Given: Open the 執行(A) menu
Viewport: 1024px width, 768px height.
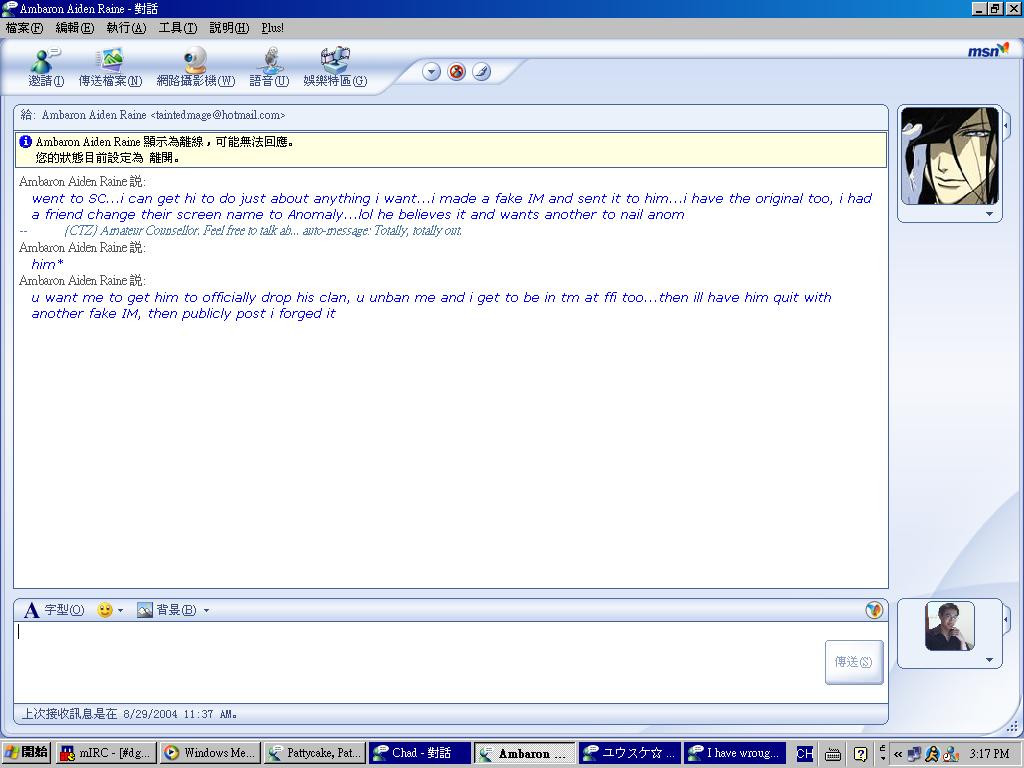Looking at the screenshot, I should pos(126,27).
